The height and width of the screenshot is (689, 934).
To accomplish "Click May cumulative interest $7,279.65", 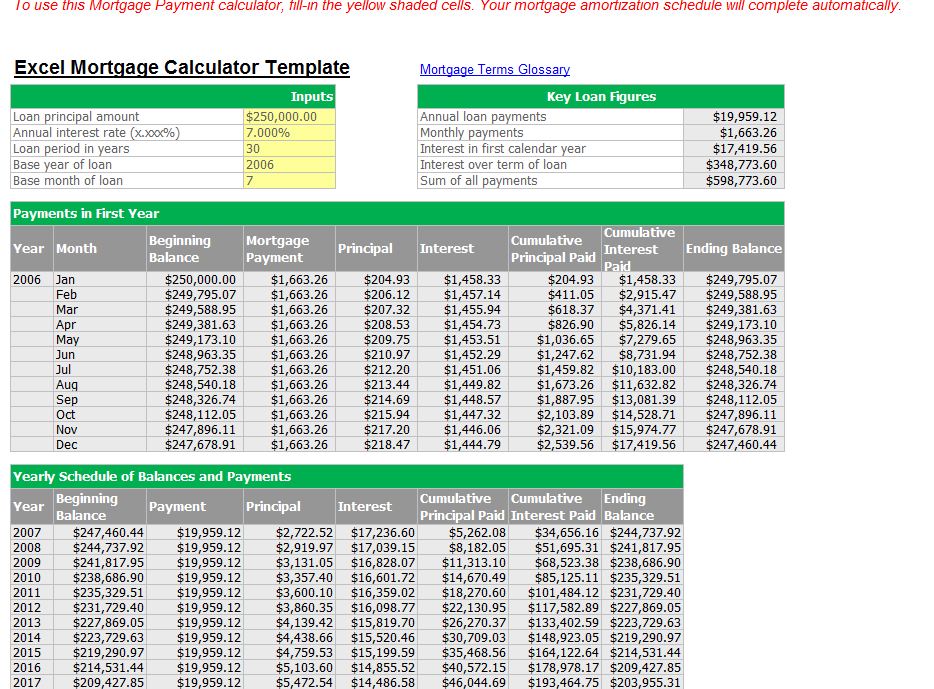I will [642, 339].
